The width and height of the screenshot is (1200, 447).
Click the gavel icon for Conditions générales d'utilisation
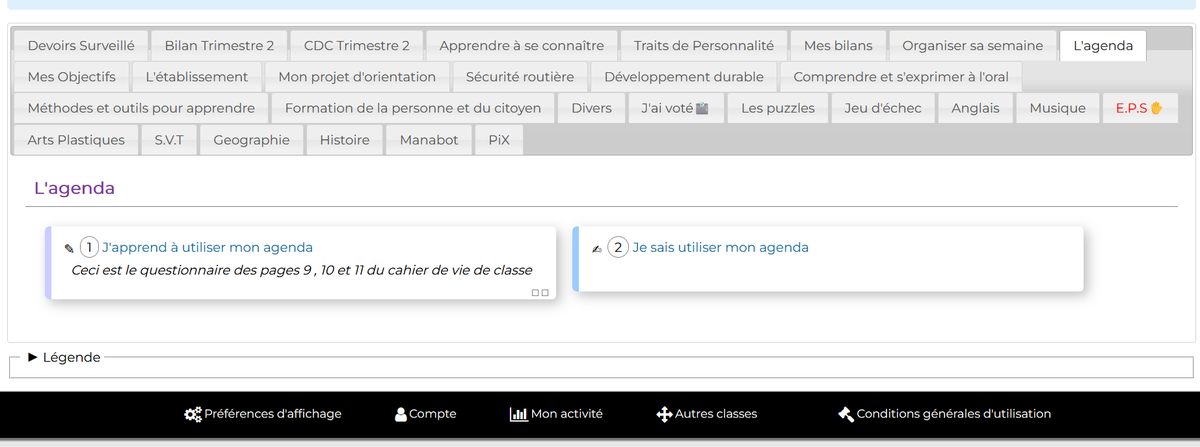[845, 414]
